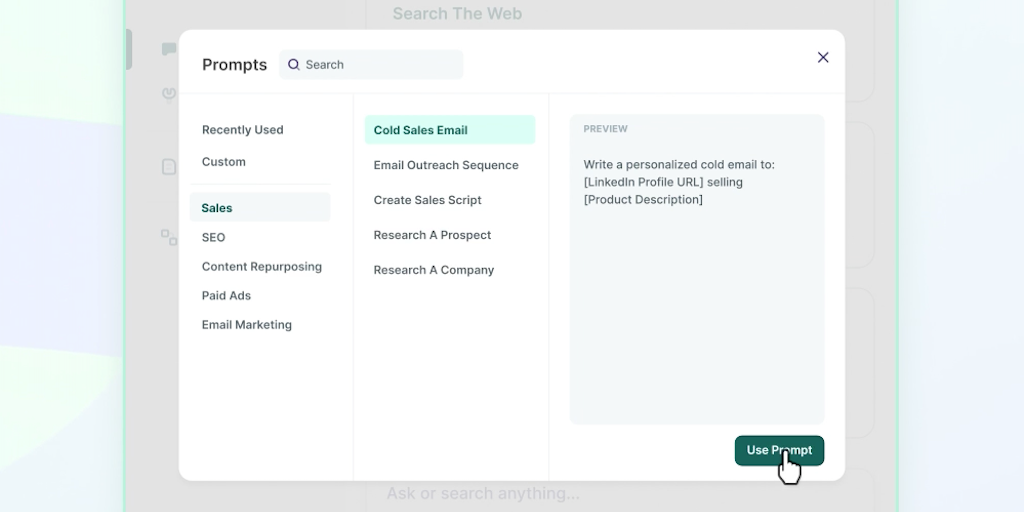
Task: Open the Content Repurposing category
Action: point(262,267)
